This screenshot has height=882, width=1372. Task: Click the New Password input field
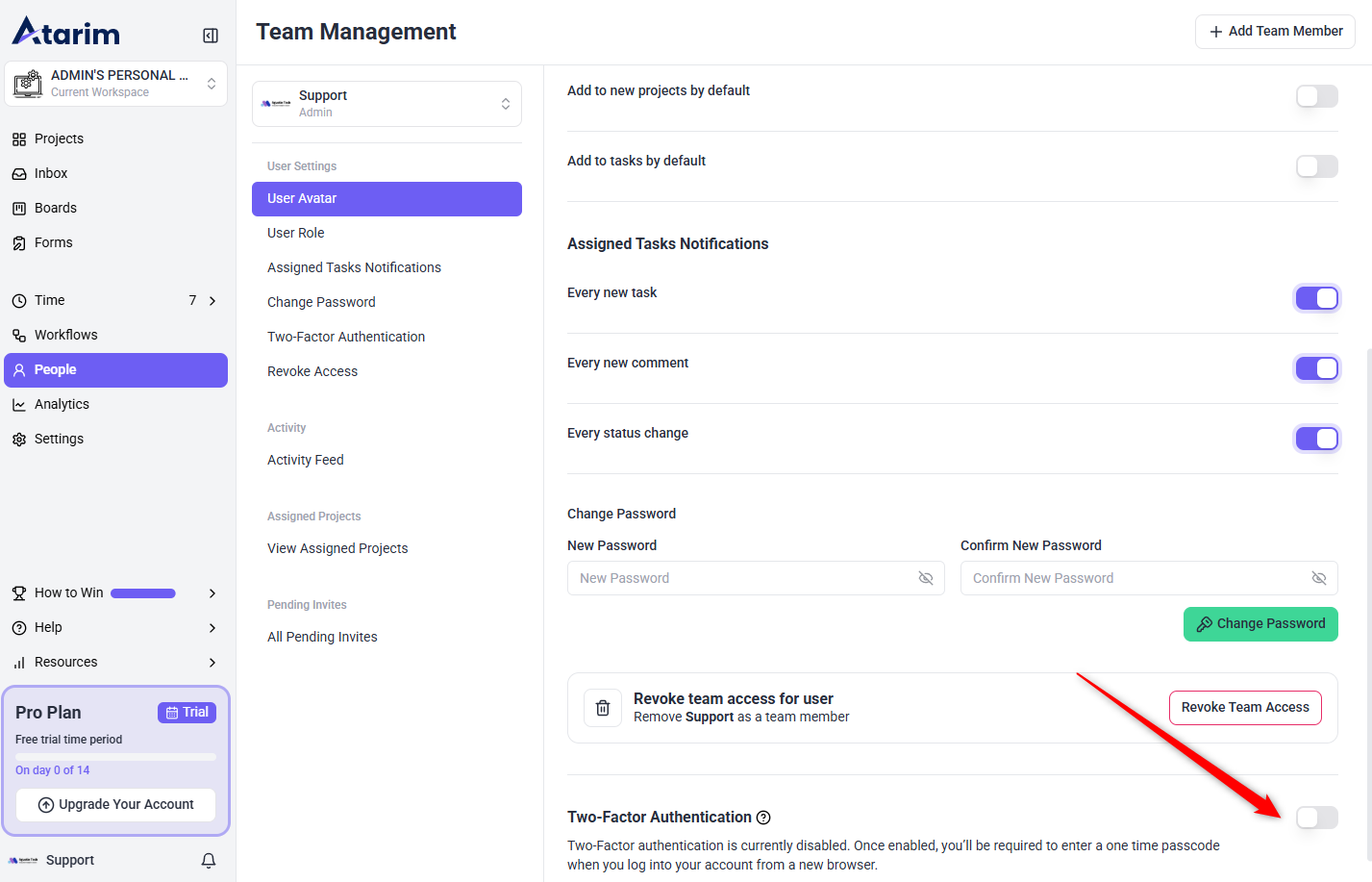740,578
